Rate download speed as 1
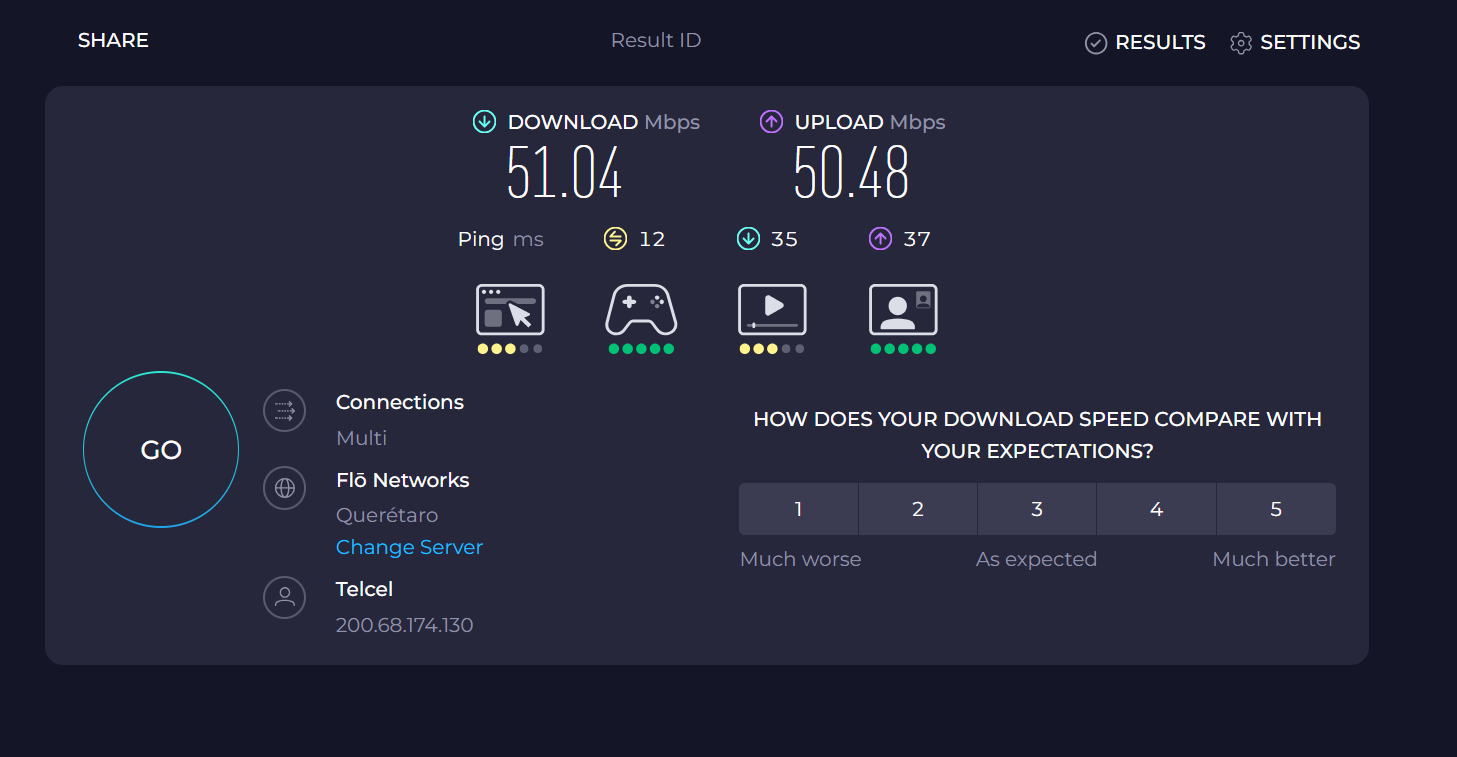 pos(798,509)
